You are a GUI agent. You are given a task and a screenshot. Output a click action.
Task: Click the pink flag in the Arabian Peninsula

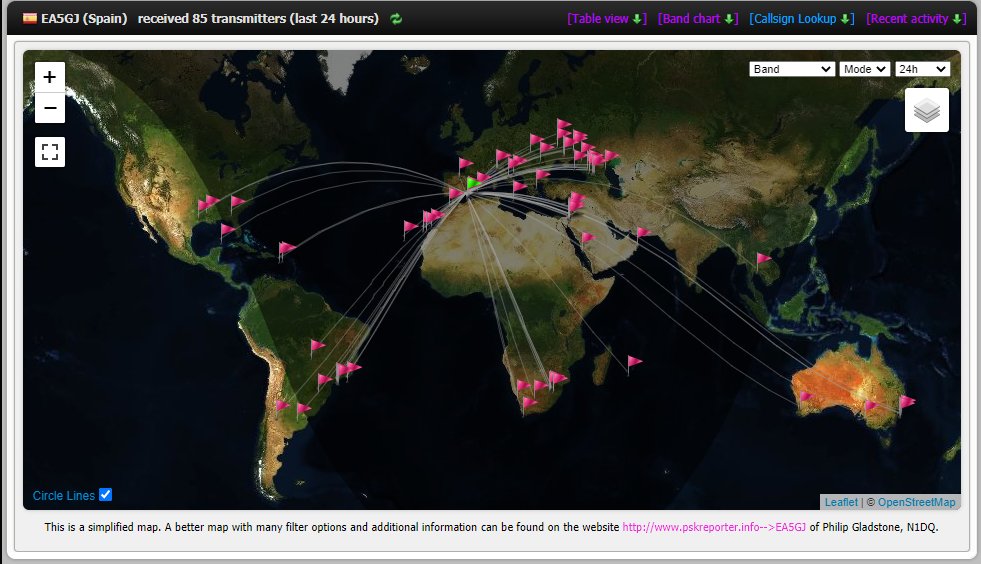point(587,238)
